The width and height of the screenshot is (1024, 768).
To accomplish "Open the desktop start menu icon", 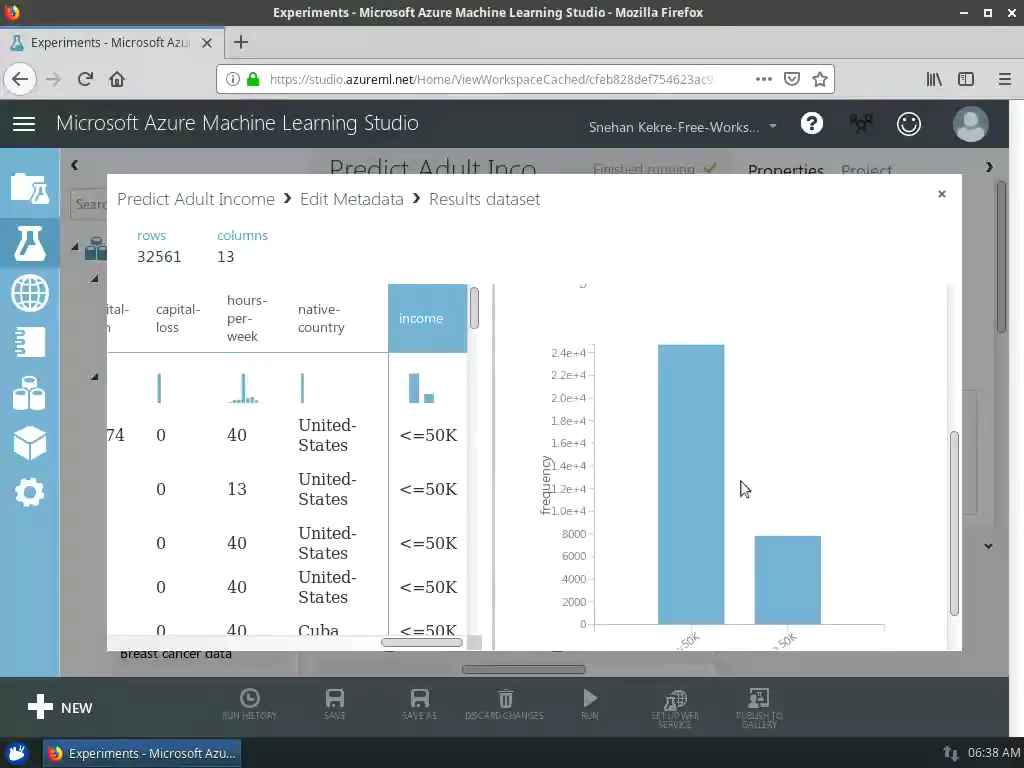I will [x=17, y=753].
